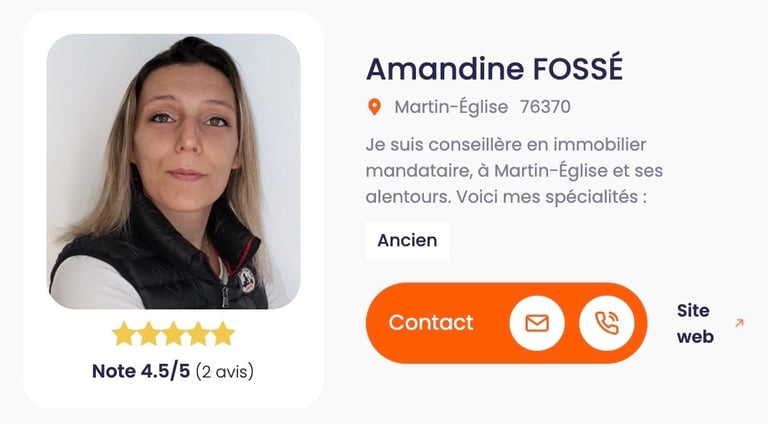This screenshot has width=768, height=424.
Task: Click the phone call icon
Action: pos(606,323)
